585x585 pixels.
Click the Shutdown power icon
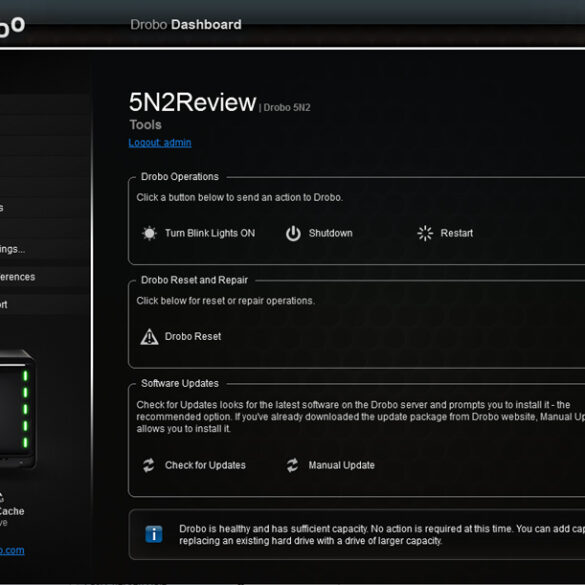point(293,233)
